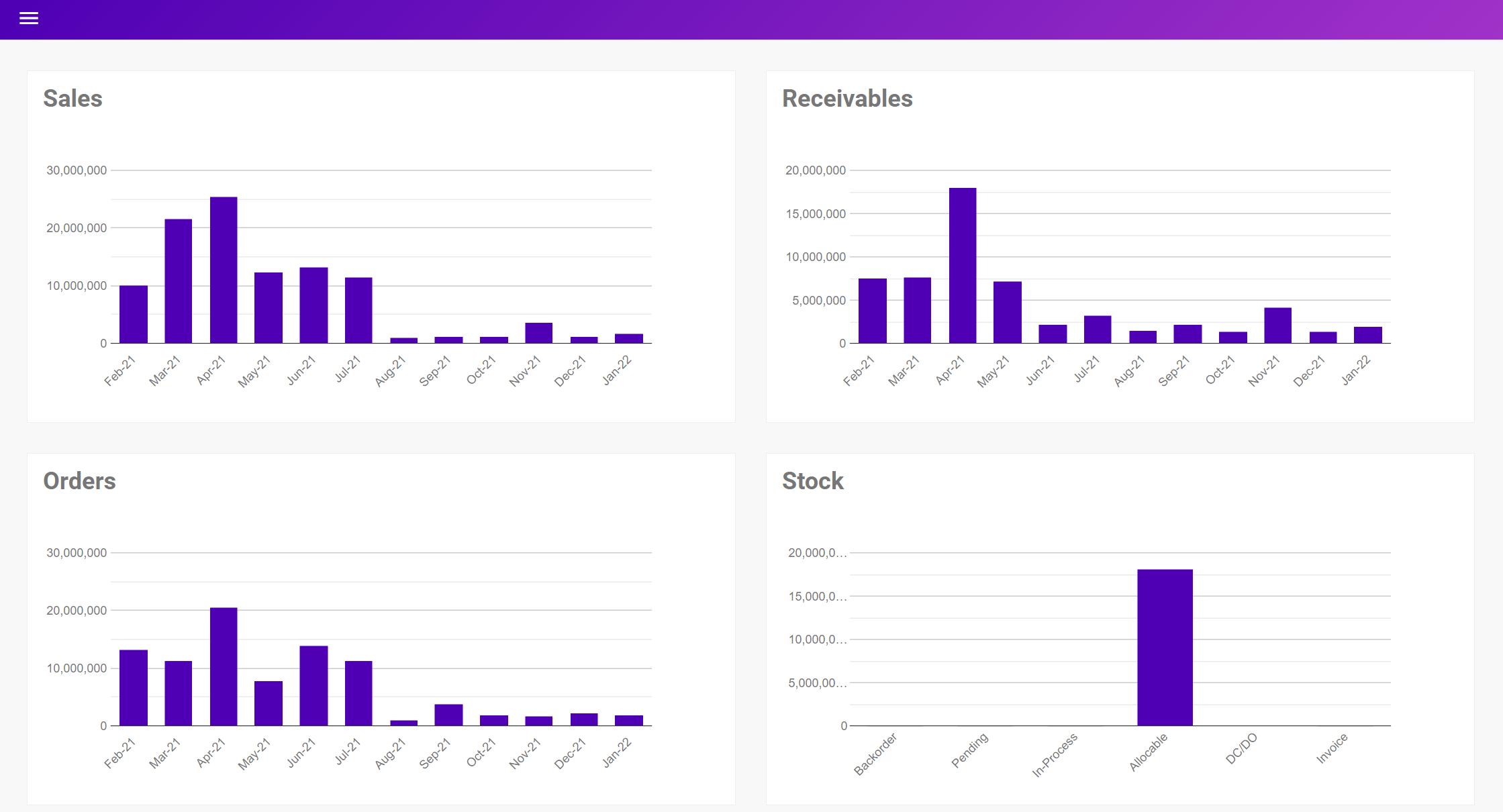Click the Backorder label in Stock chart
The height and width of the screenshot is (812, 1503).
875,754
